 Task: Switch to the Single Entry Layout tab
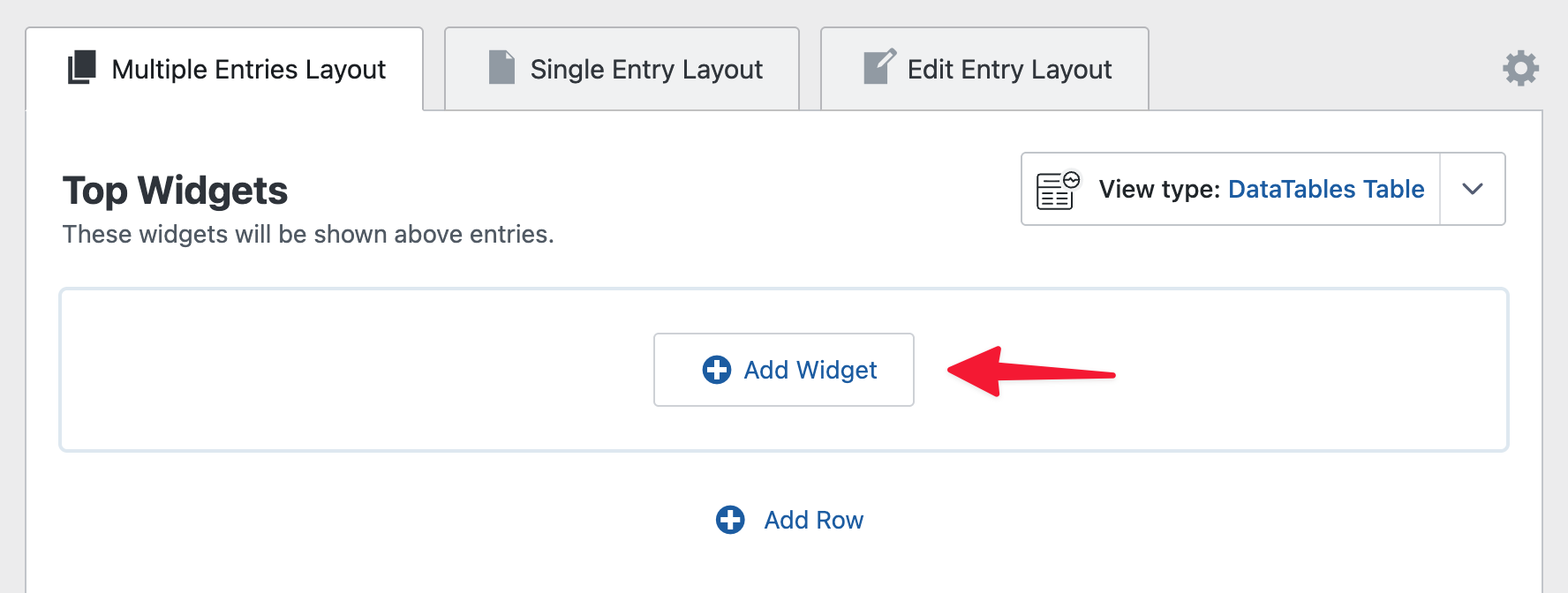tap(646, 69)
